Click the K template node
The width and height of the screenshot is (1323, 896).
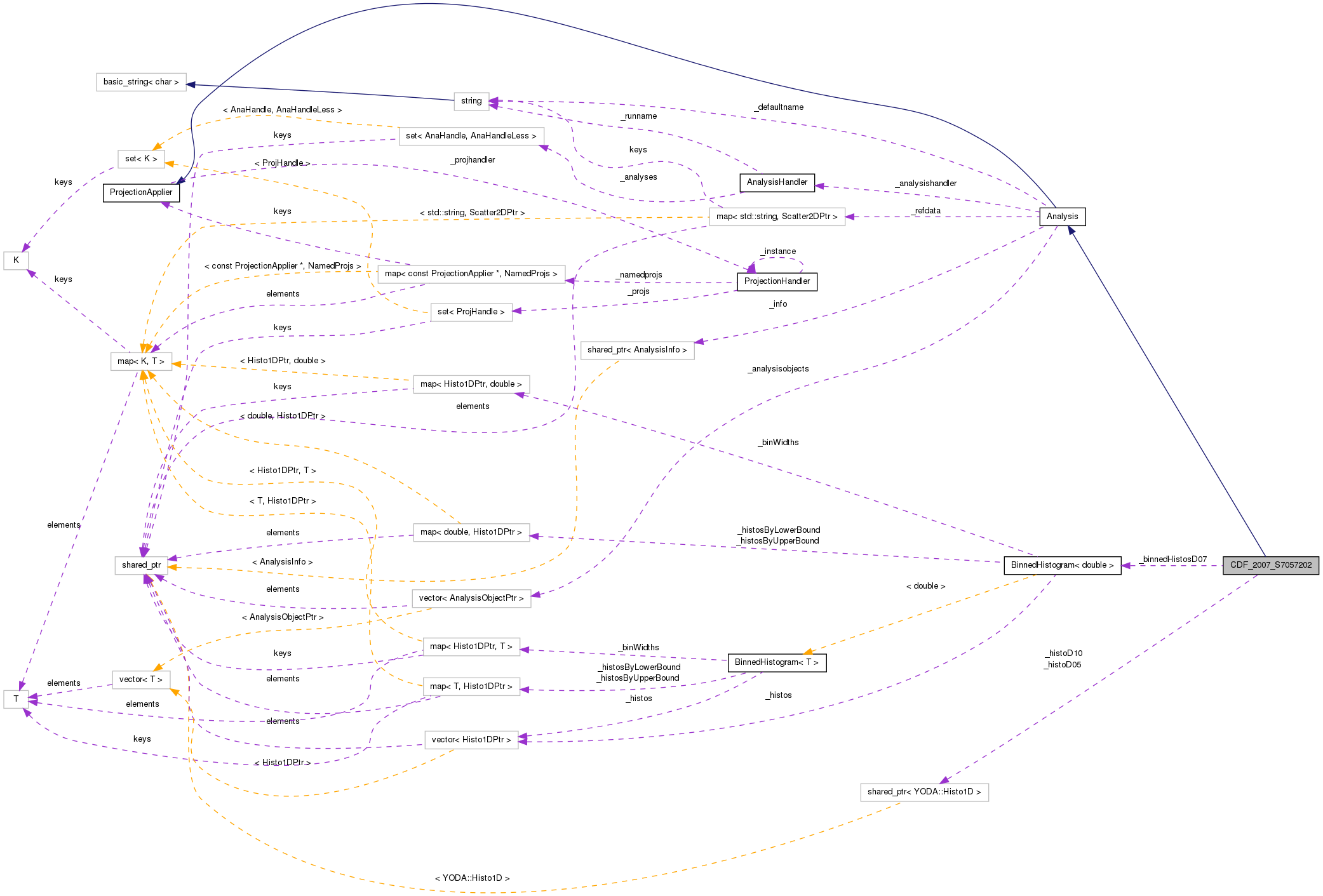16,260
